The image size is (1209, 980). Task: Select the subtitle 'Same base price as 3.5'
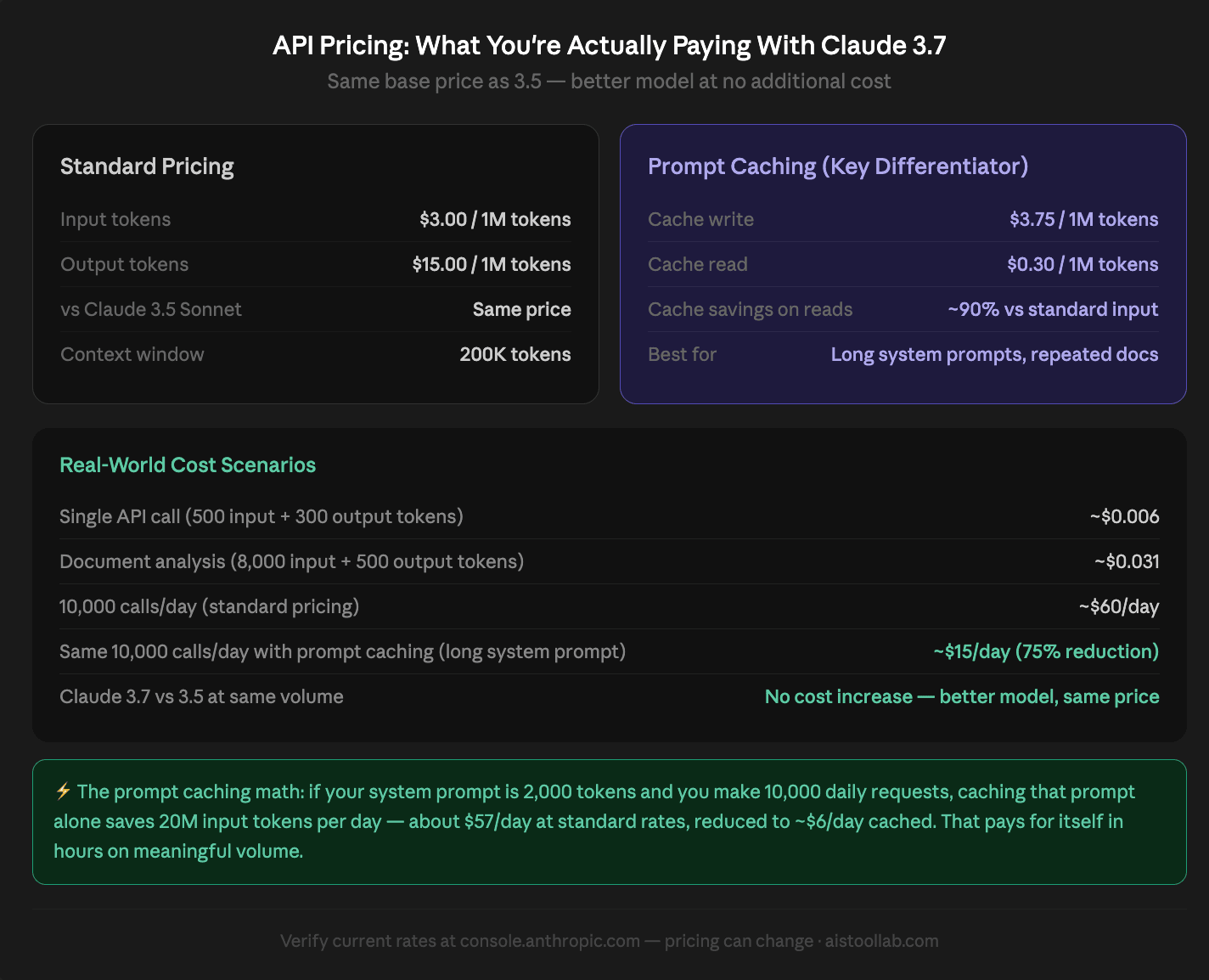(434, 82)
